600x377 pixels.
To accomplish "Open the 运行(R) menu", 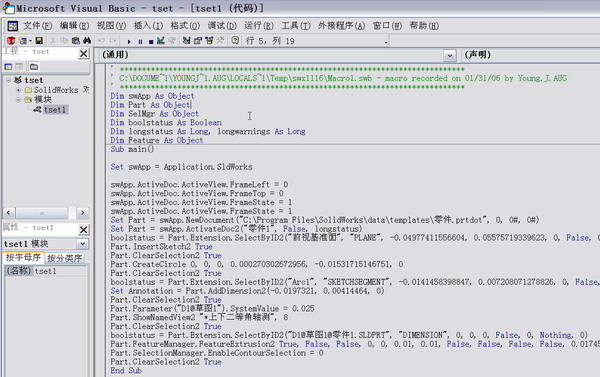I will (259, 26).
